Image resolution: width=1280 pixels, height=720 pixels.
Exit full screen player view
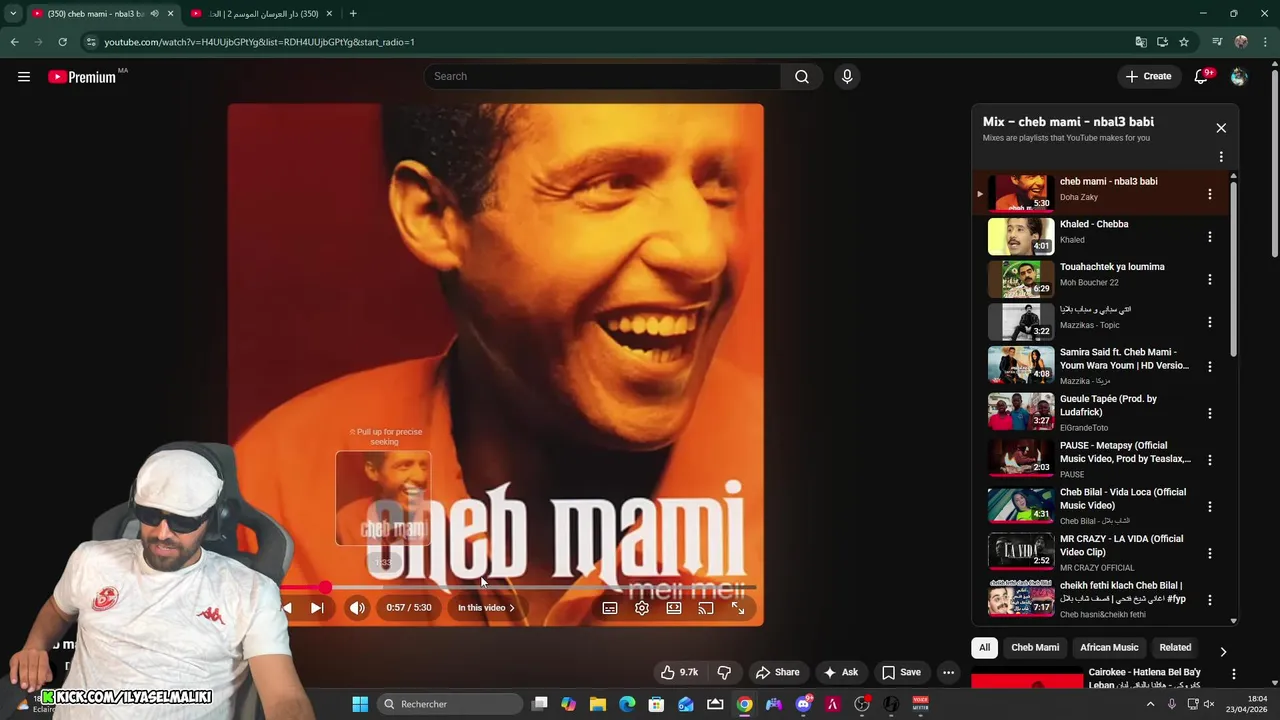coord(738,608)
